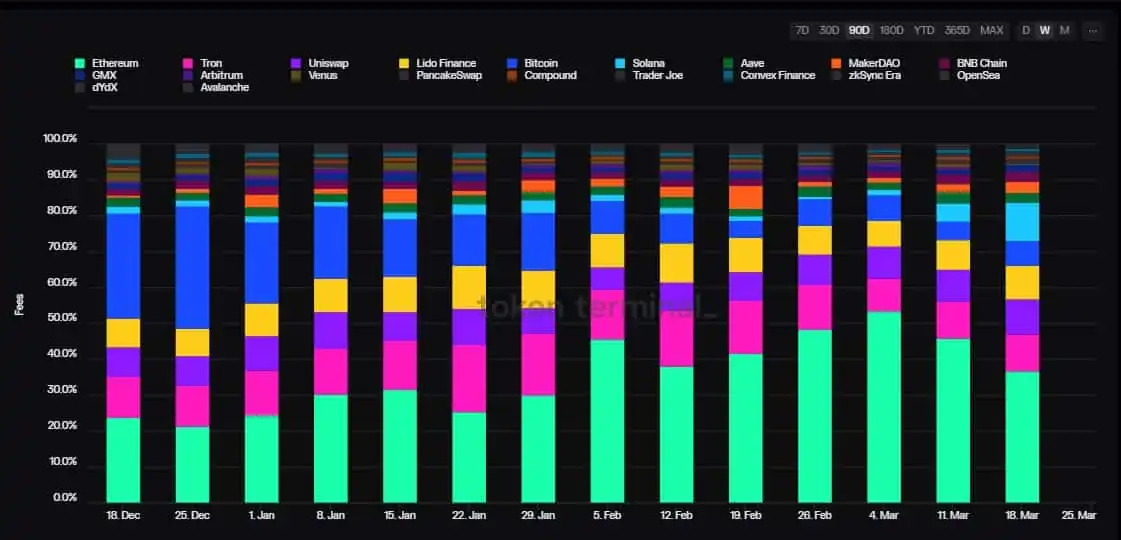This screenshot has height=540, width=1121.
Task: Select the 90D time range
Action: coord(859,30)
